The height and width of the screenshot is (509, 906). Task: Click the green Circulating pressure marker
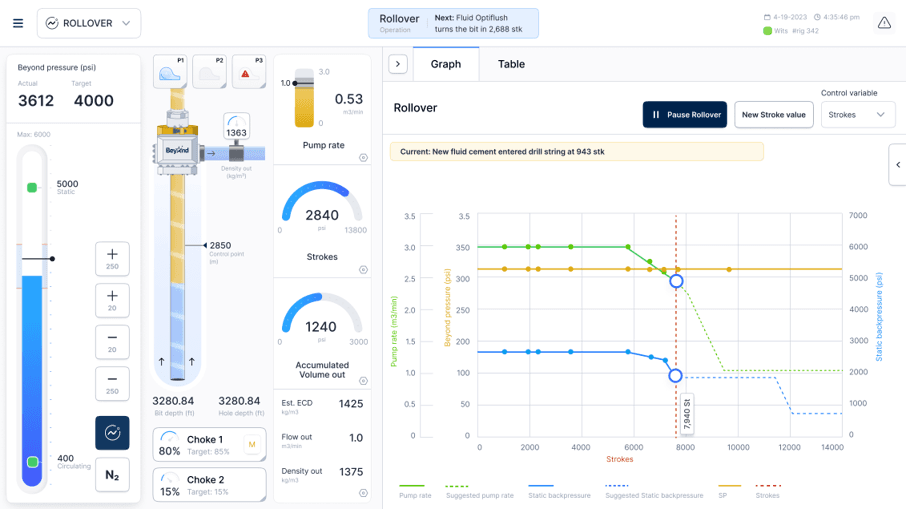pos(33,462)
